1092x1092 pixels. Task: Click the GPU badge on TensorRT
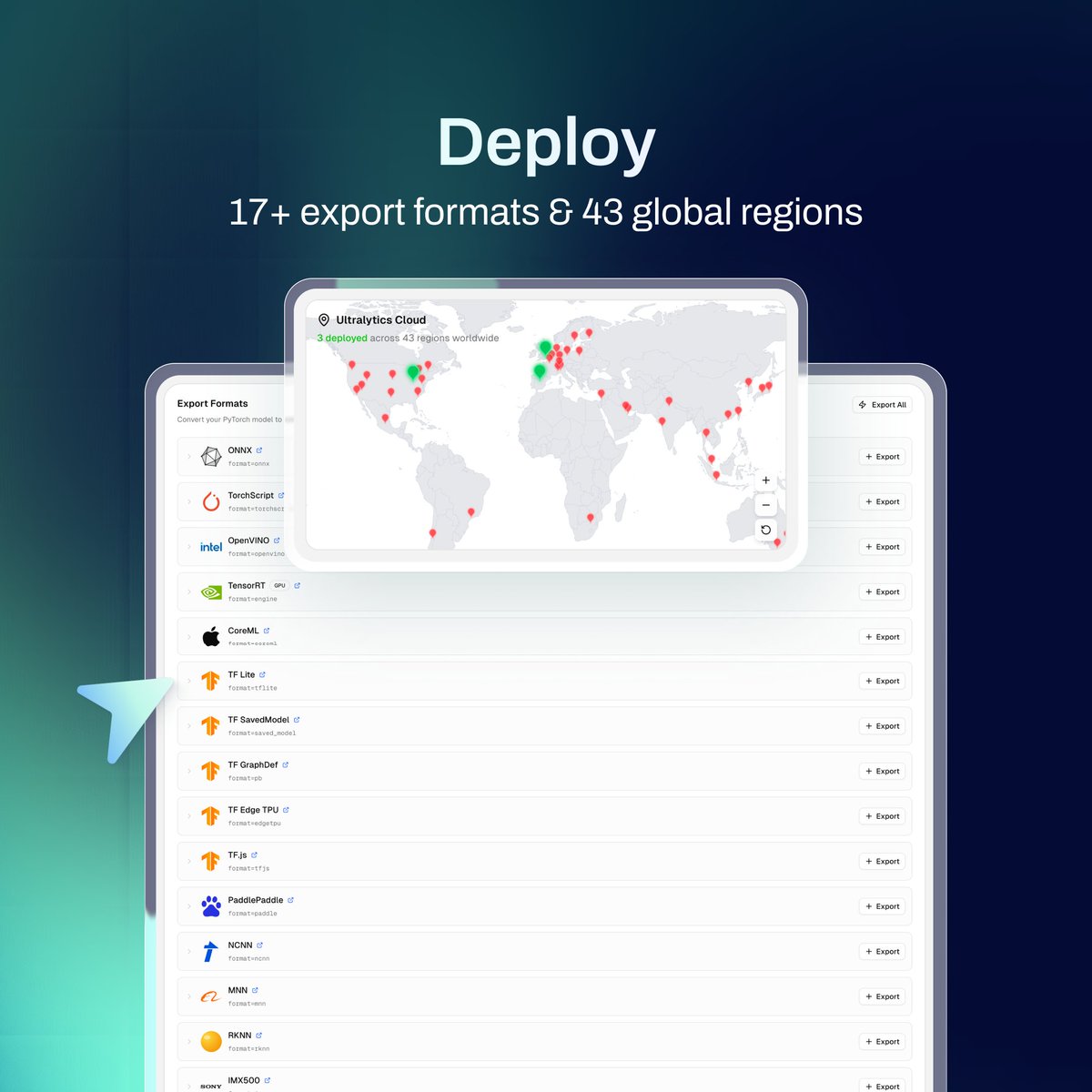279,585
